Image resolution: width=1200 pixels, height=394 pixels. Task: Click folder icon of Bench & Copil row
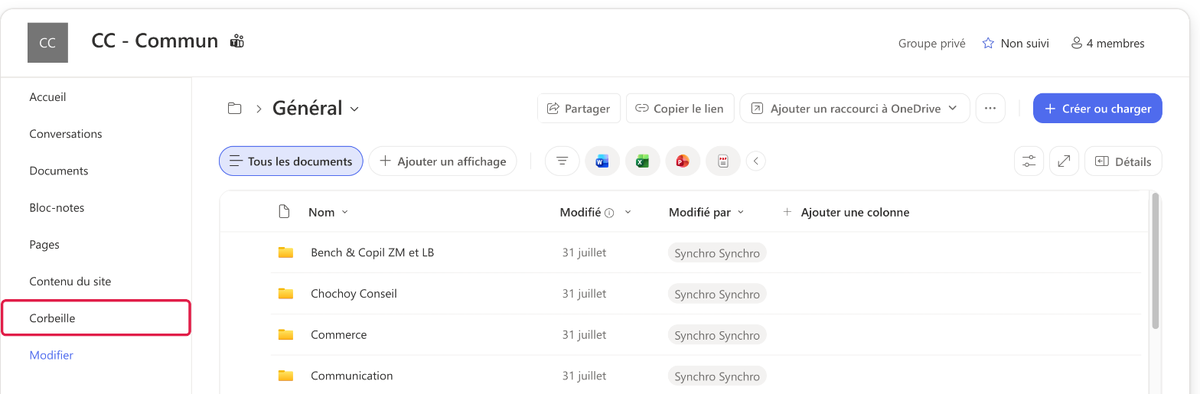[286, 253]
